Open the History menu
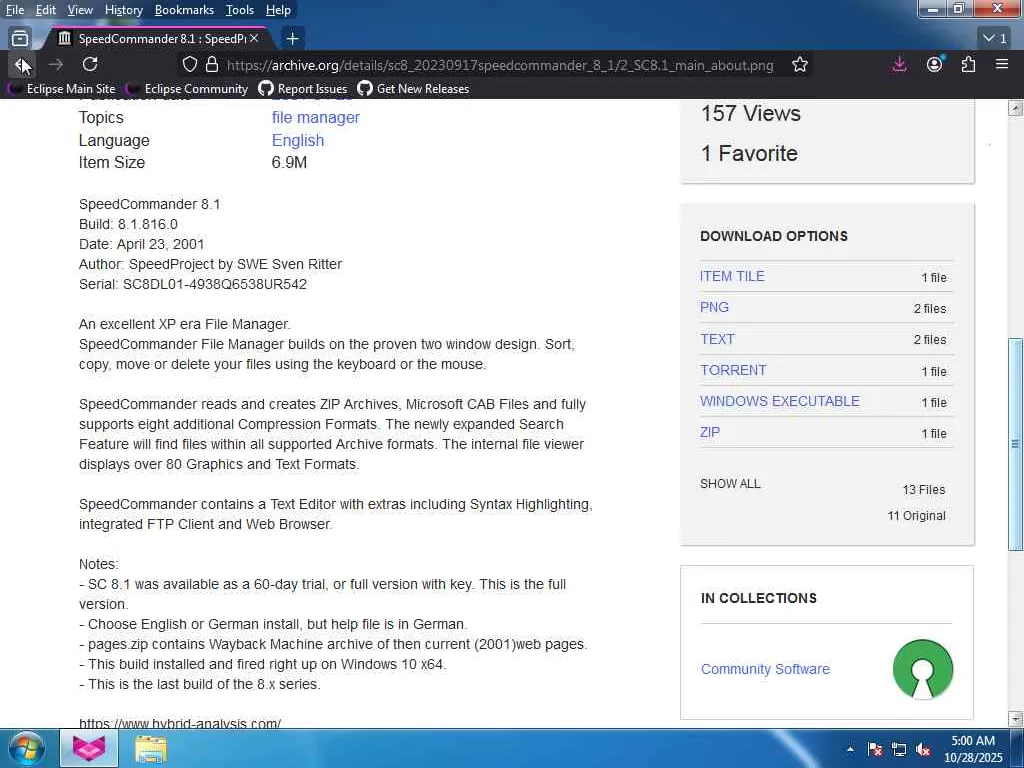Viewport: 1024px width, 768px height. click(123, 10)
